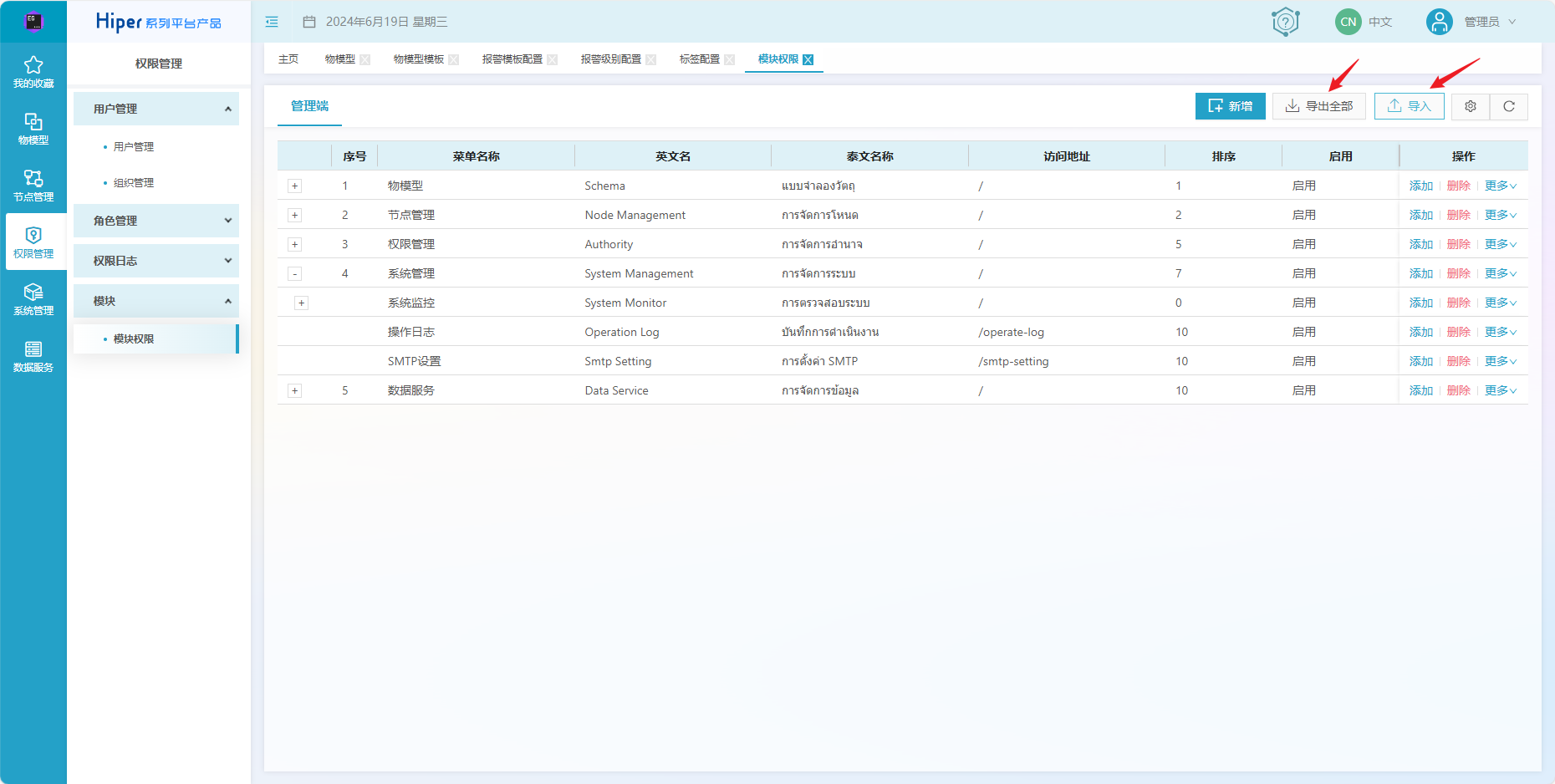Image resolution: width=1555 pixels, height=784 pixels.
Task: Refresh the table with reload icon
Action: pos(1509,106)
